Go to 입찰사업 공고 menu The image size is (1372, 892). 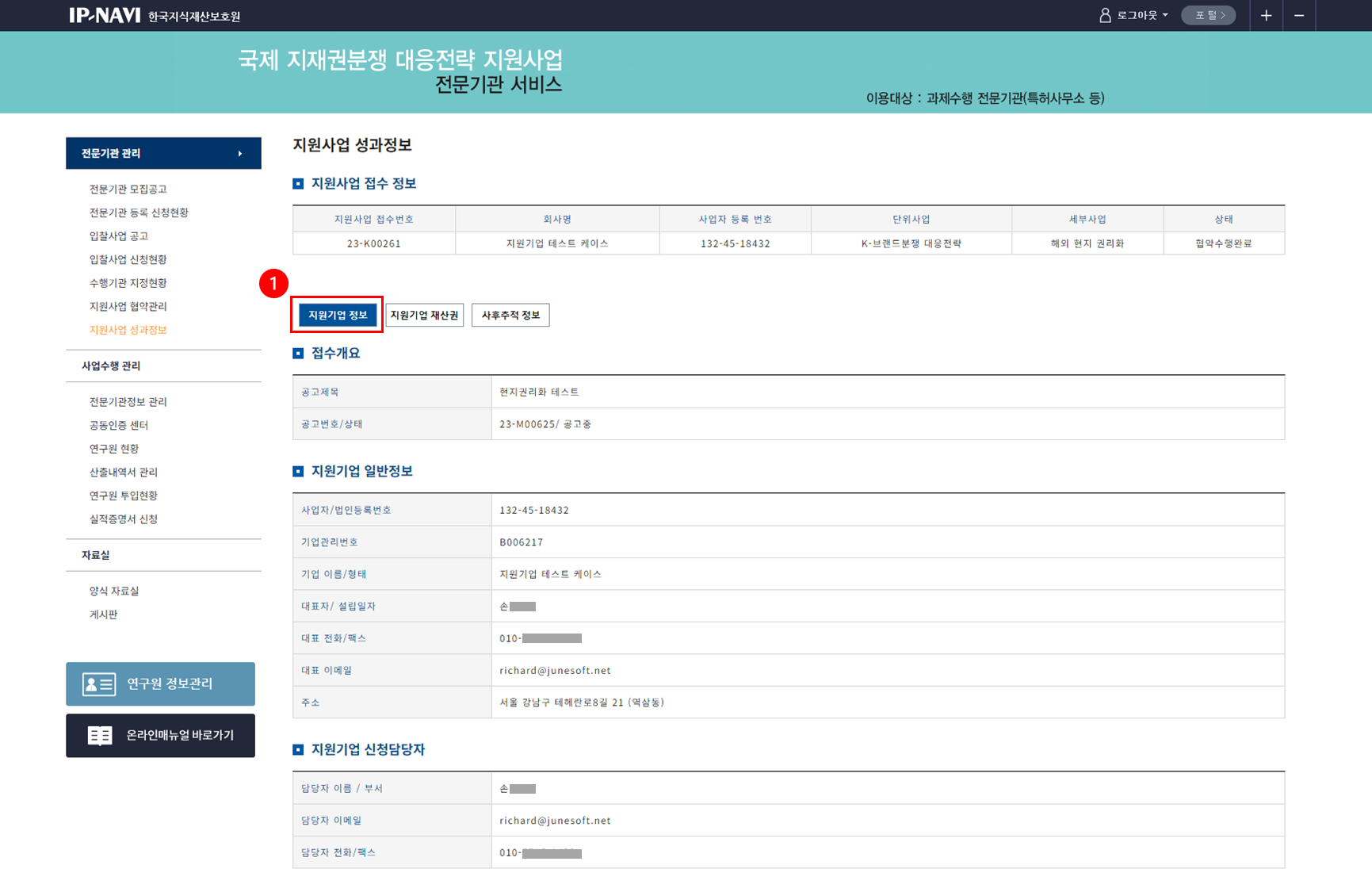[119, 236]
